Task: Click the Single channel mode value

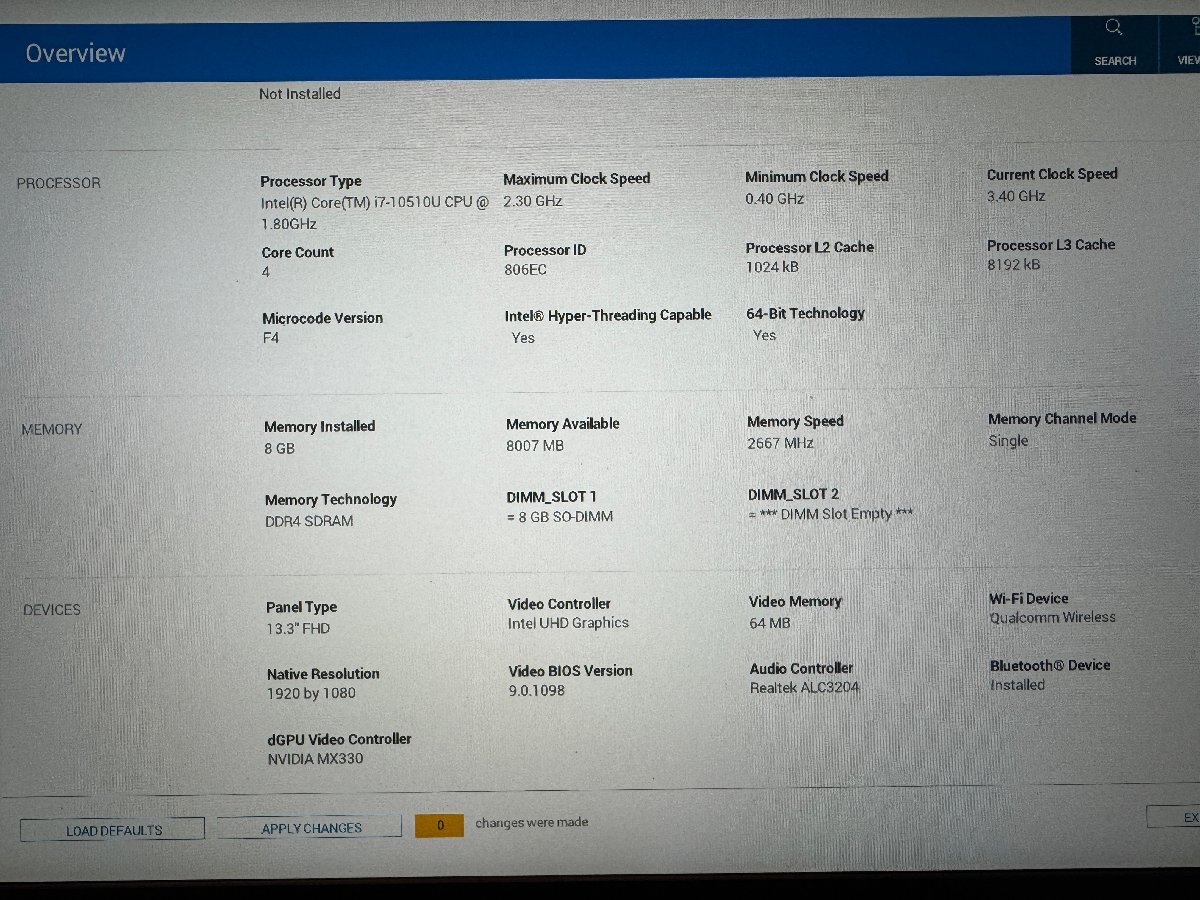Action: pyautogui.click(x=1008, y=441)
